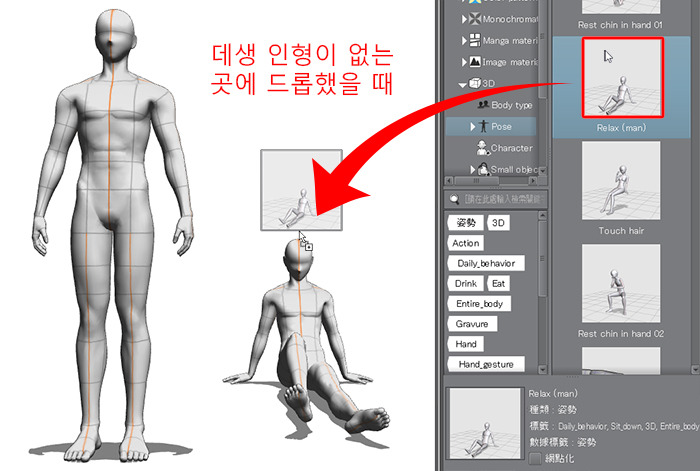Screen dimensions: 700x471
Task: Click the Image material icon
Action: pyautogui.click(x=475, y=62)
